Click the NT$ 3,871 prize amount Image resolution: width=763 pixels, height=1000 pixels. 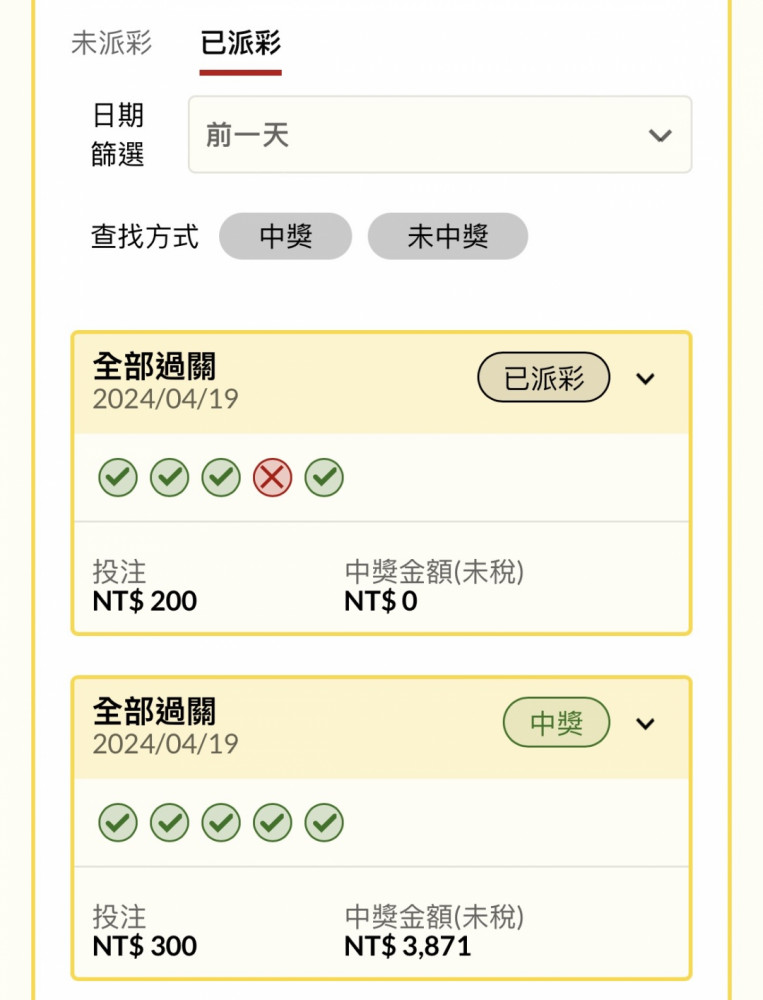pyautogui.click(x=407, y=946)
